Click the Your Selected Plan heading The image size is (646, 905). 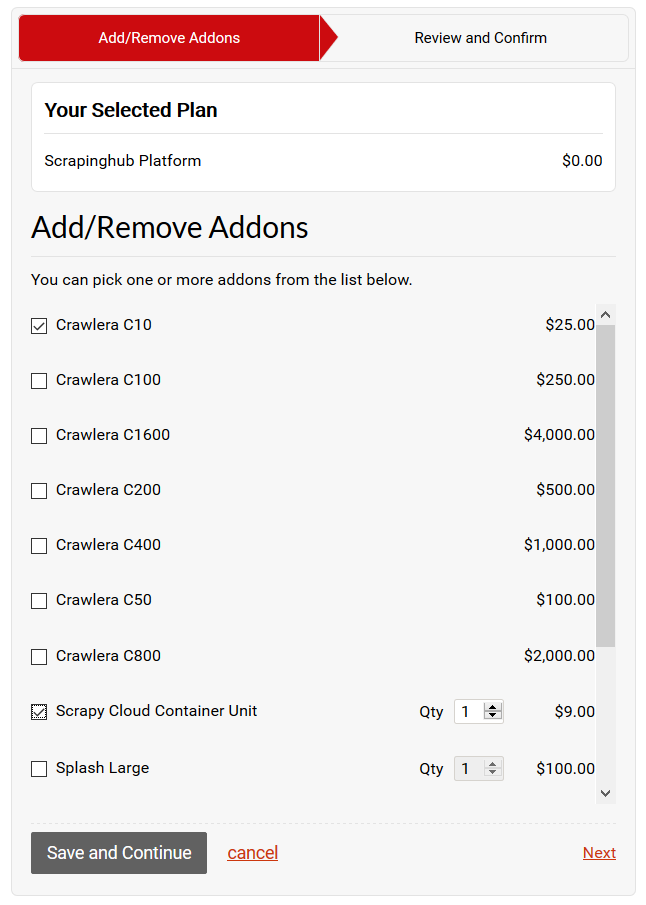[131, 110]
